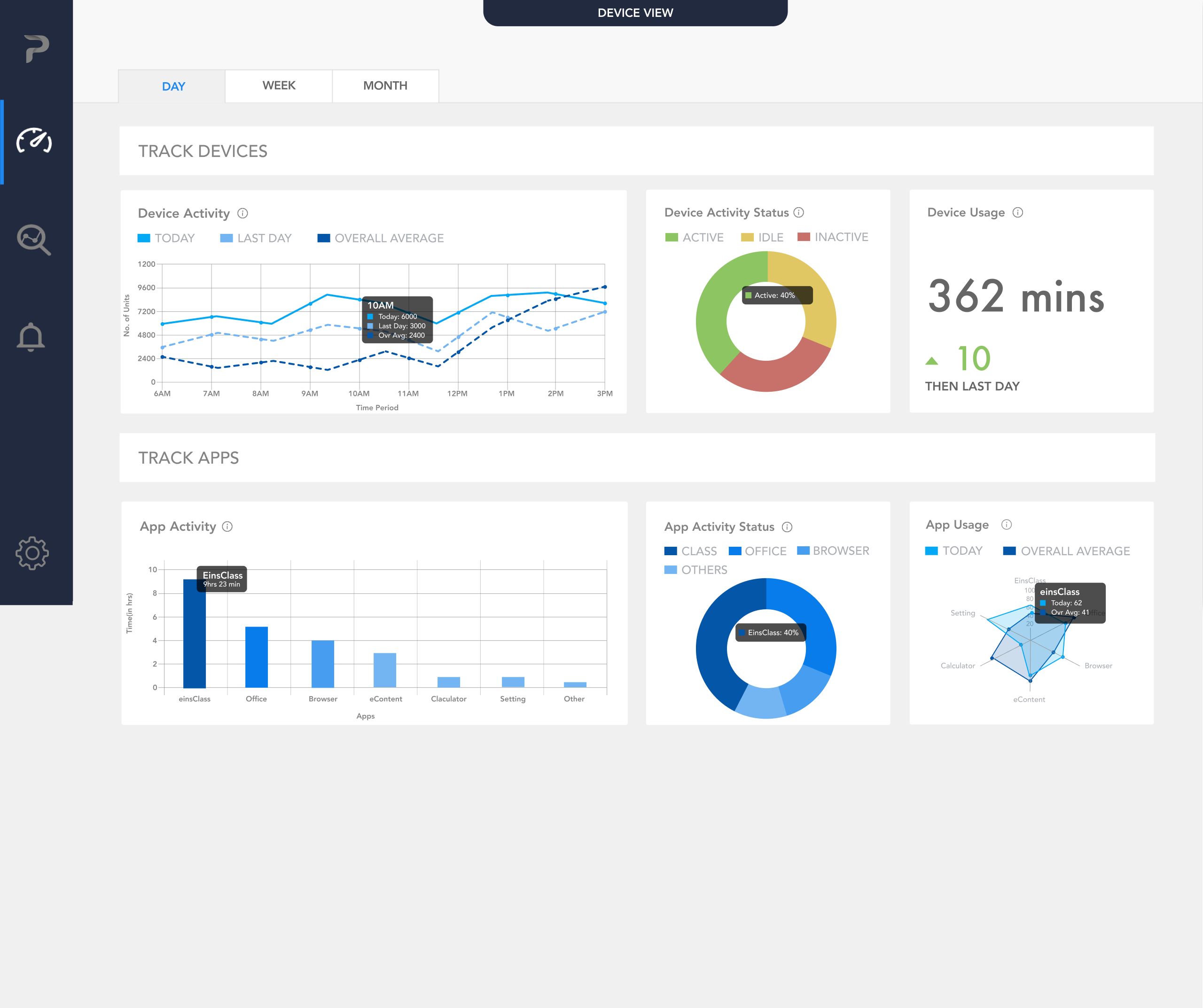Open the analytics search sidebar icon

click(34, 240)
